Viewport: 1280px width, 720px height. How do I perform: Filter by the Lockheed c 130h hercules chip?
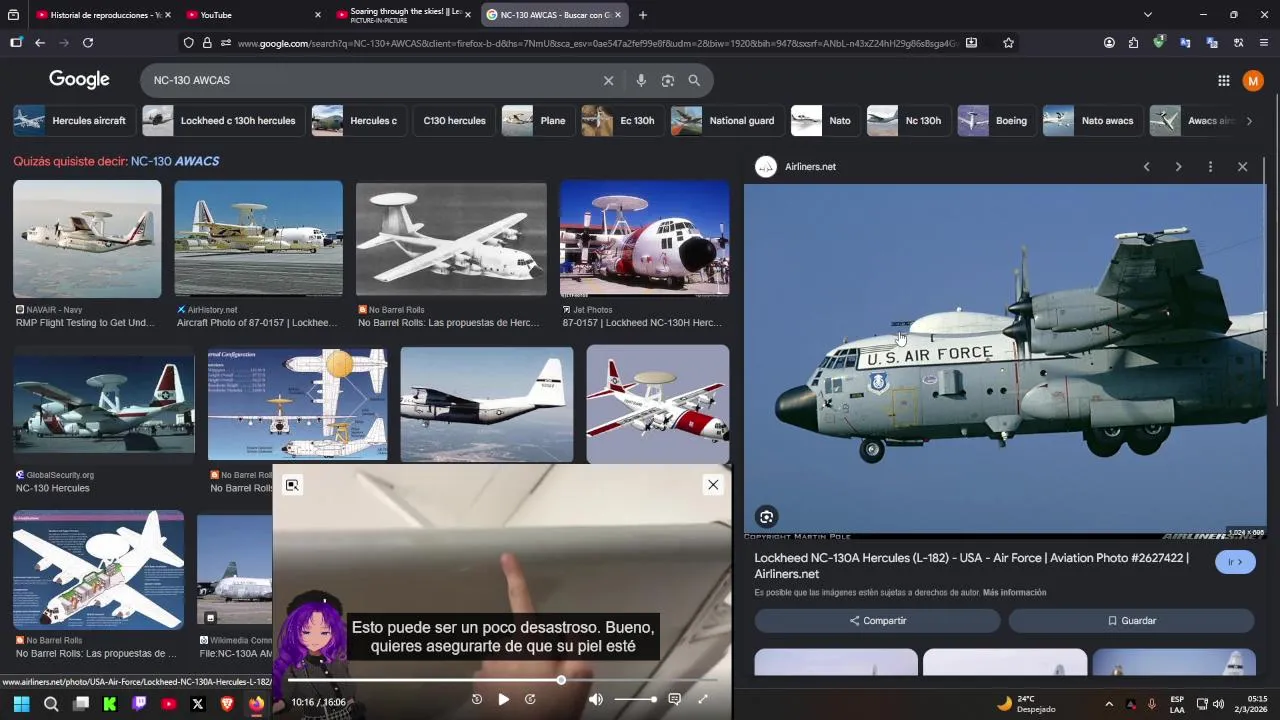click(x=223, y=121)
